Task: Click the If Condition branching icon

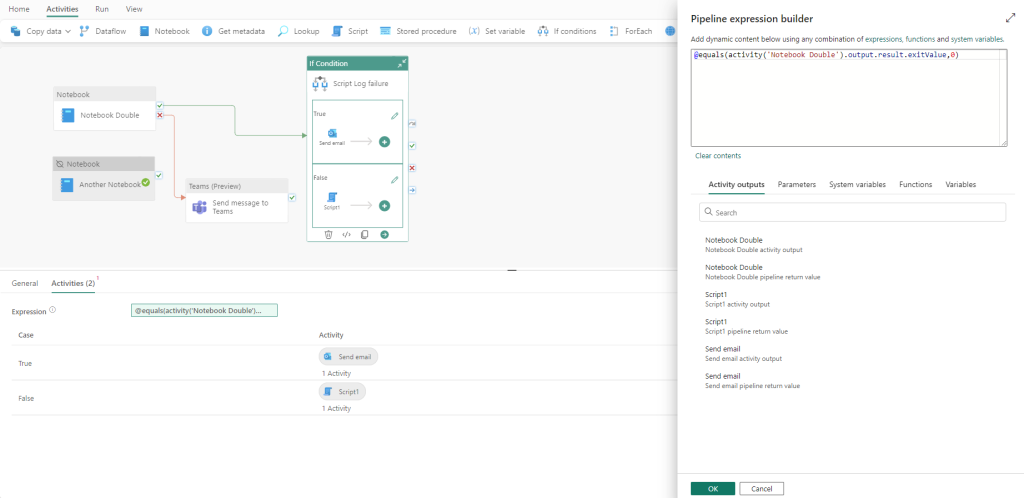Action: pos(320,84)
